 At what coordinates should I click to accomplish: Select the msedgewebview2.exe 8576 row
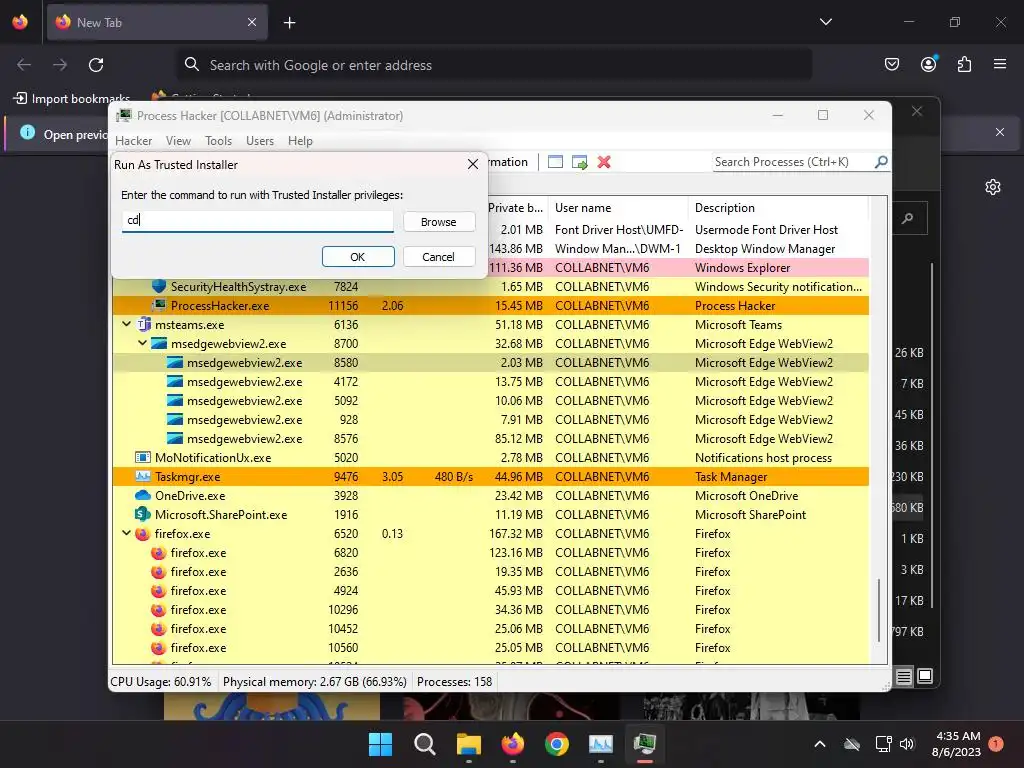[490, 438]
